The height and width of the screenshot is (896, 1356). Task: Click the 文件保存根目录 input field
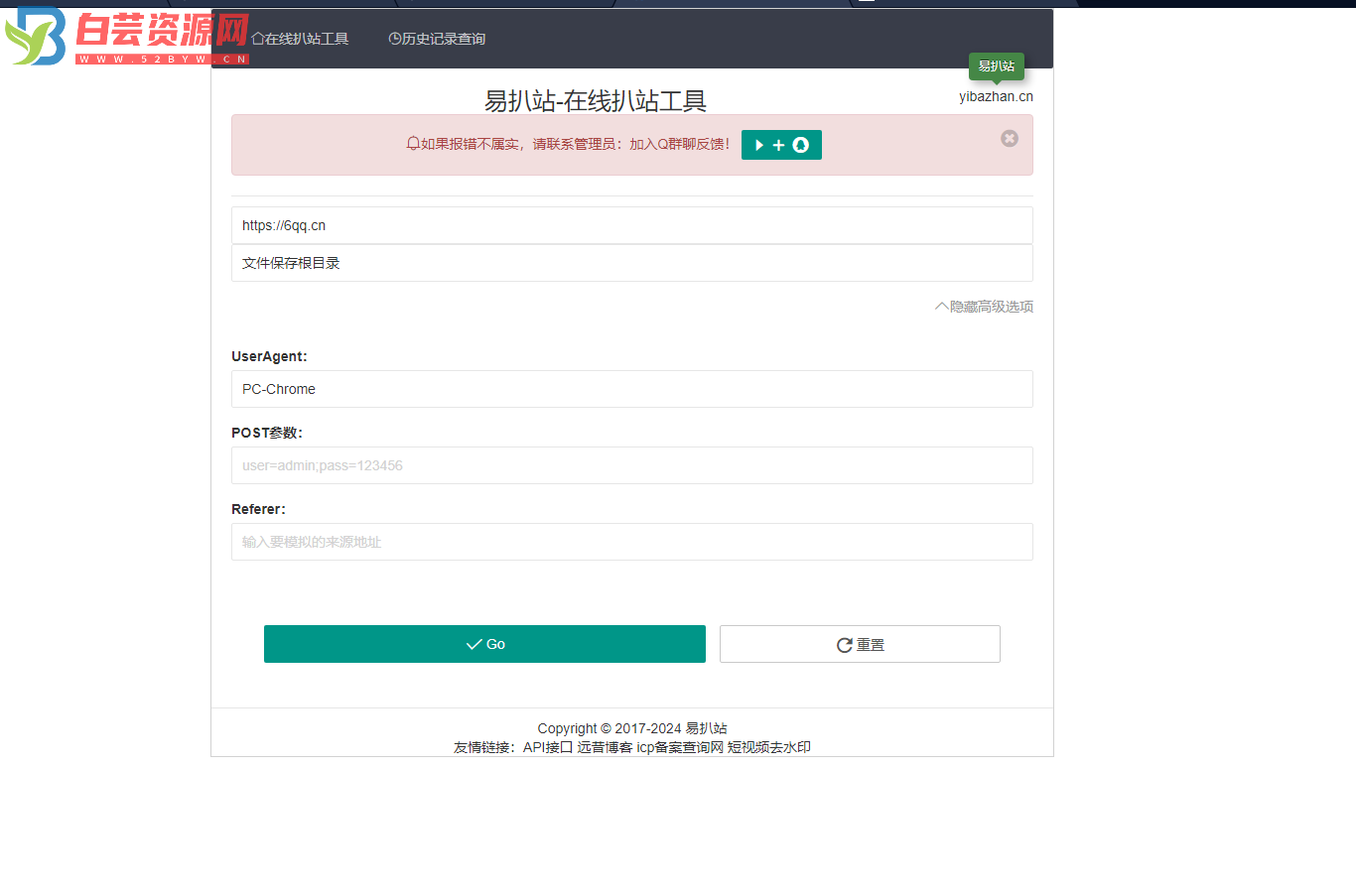click(x=632, y=263)
